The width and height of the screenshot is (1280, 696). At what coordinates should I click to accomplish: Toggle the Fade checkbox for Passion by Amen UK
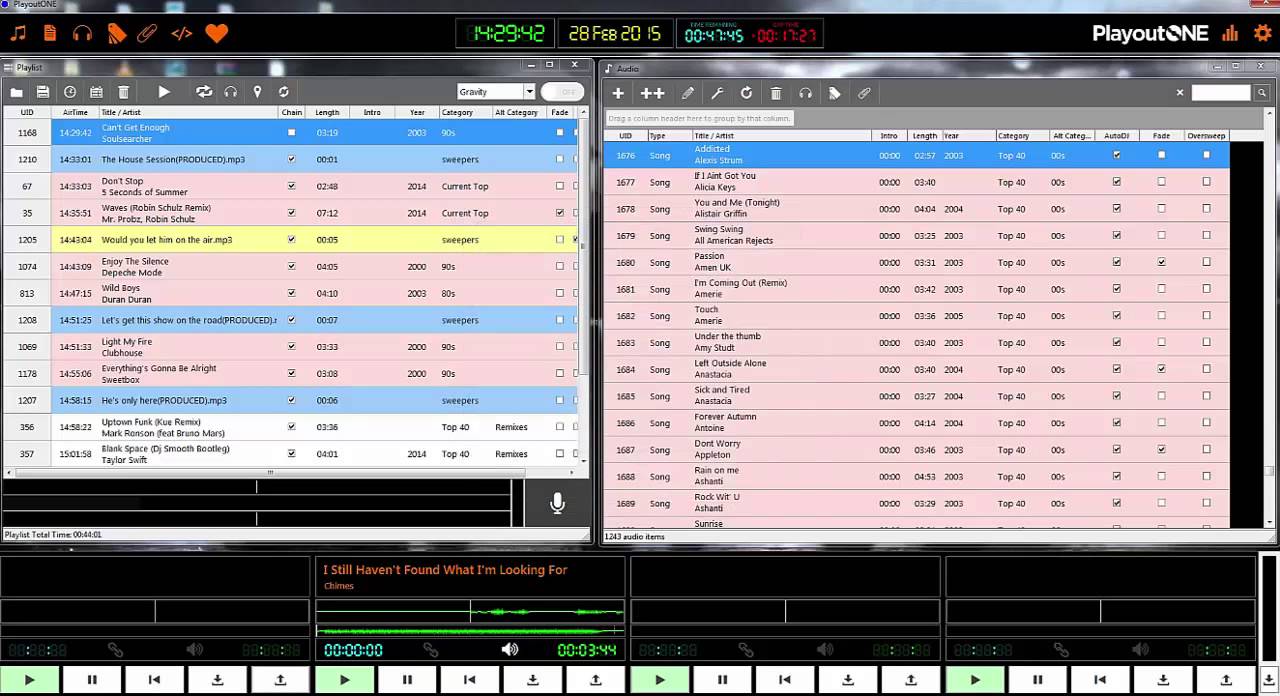1161,262
